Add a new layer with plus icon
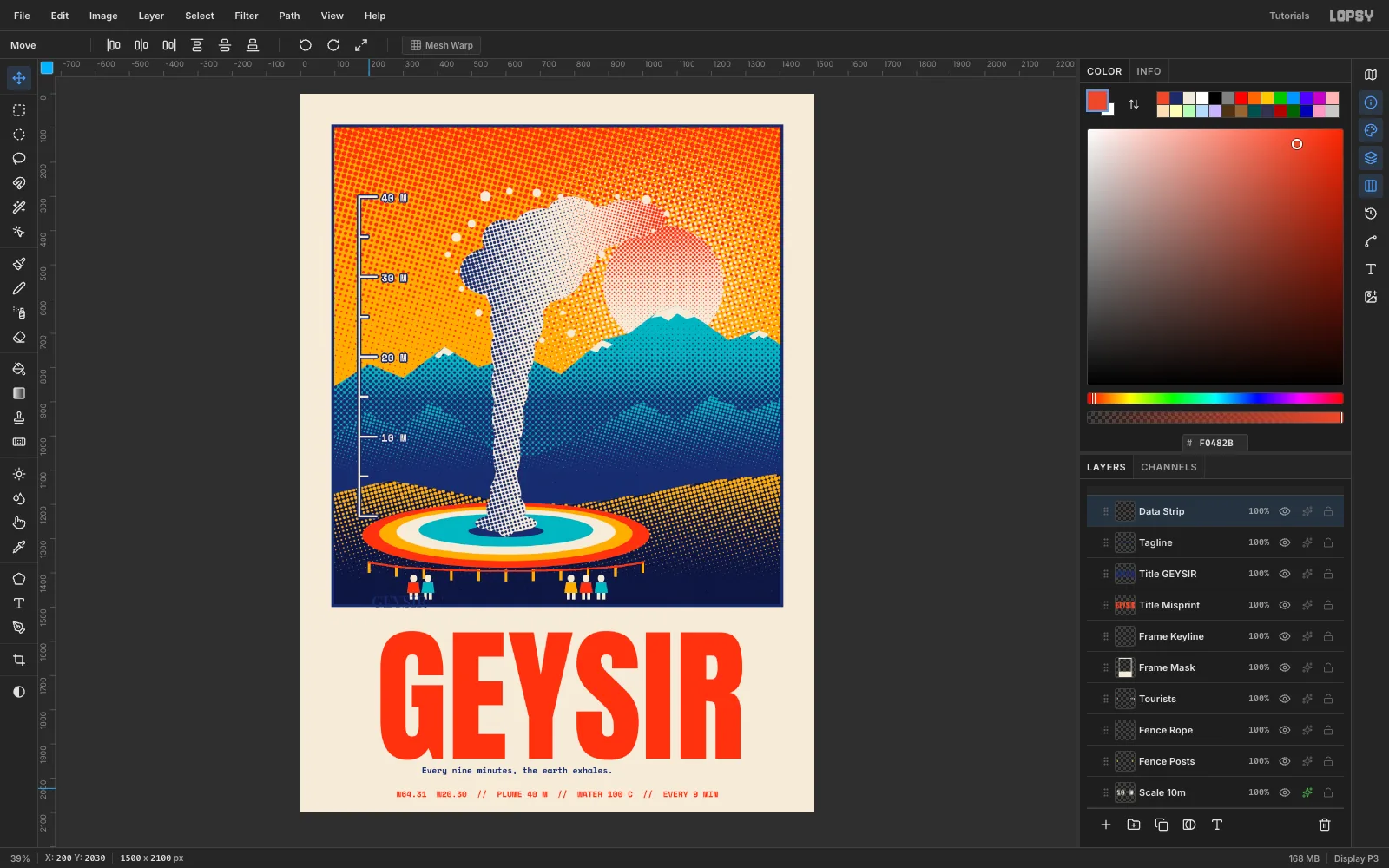 tap(1106, 825)
